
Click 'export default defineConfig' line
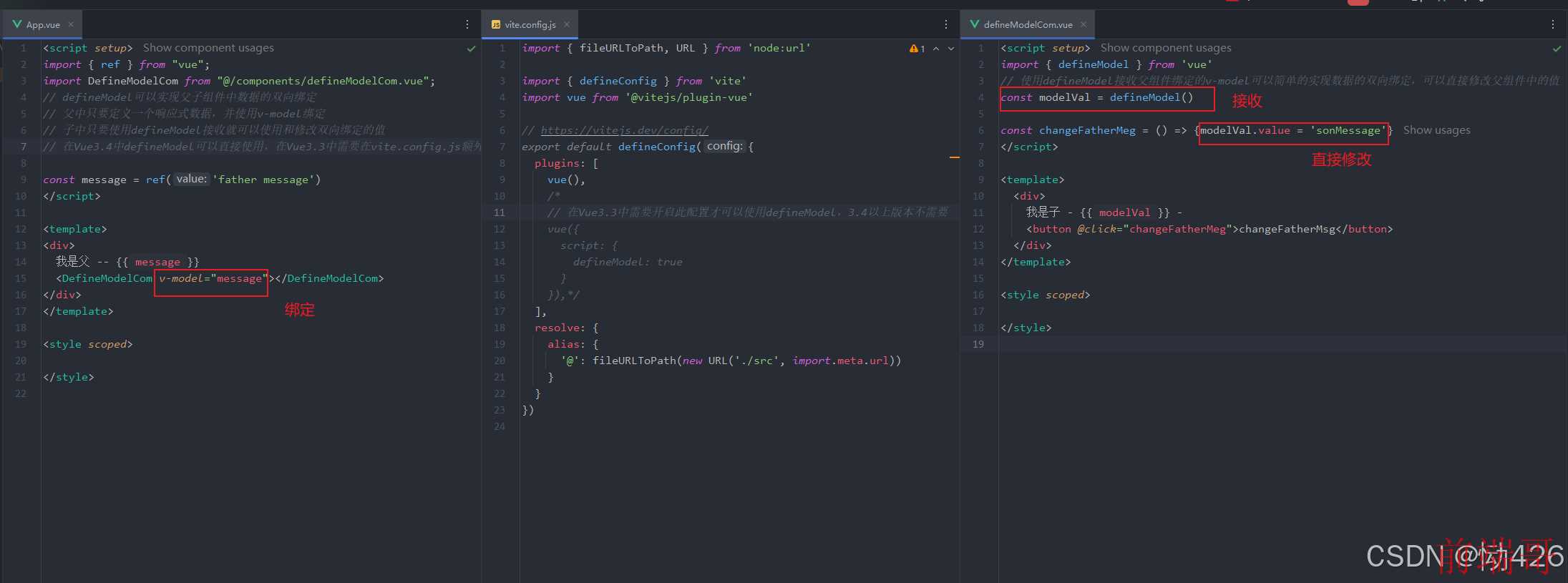pos(638,147)
